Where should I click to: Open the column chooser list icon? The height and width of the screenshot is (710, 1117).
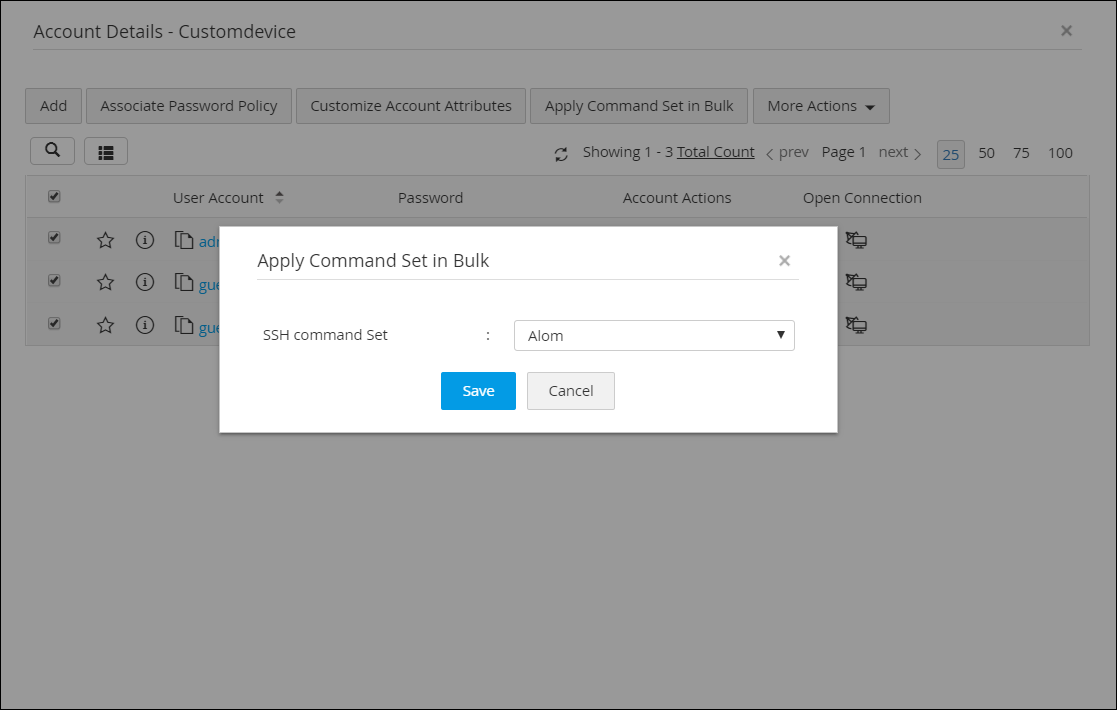(x=105, y=151)
